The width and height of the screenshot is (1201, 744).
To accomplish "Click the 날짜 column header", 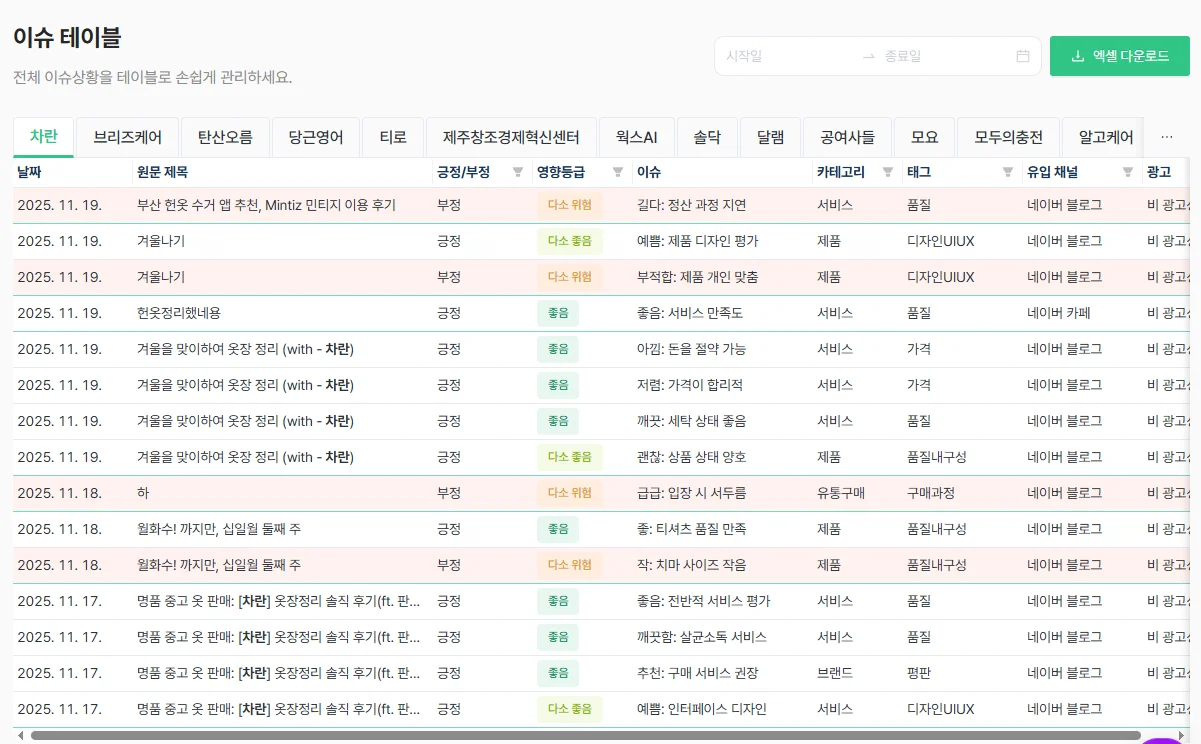I will coord(70,172).
